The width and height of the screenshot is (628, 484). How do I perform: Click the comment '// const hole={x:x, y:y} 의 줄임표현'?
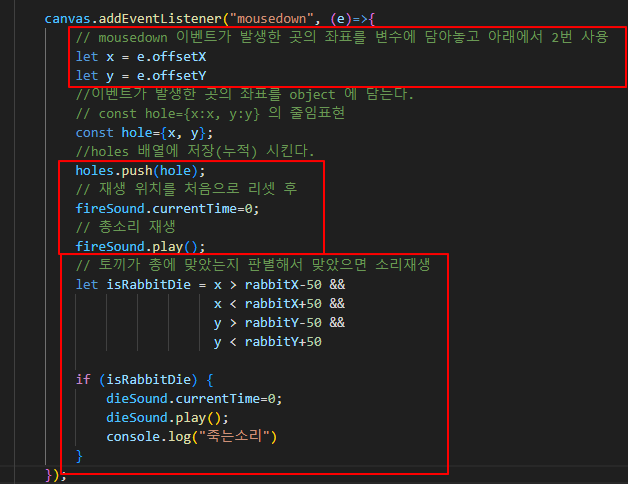click(210, 113)
